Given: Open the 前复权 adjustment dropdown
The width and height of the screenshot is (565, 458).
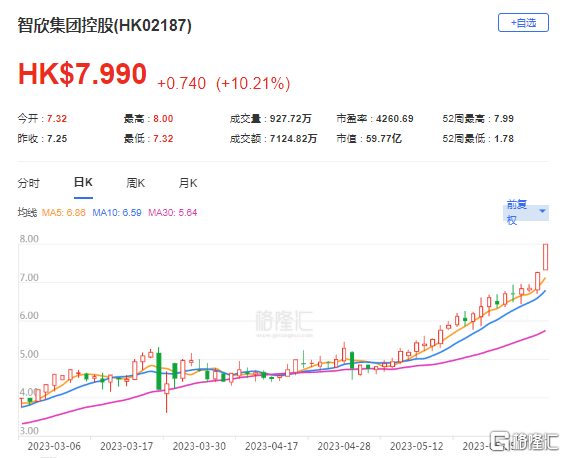Looking at the screenshot, I should pos(526,212).
